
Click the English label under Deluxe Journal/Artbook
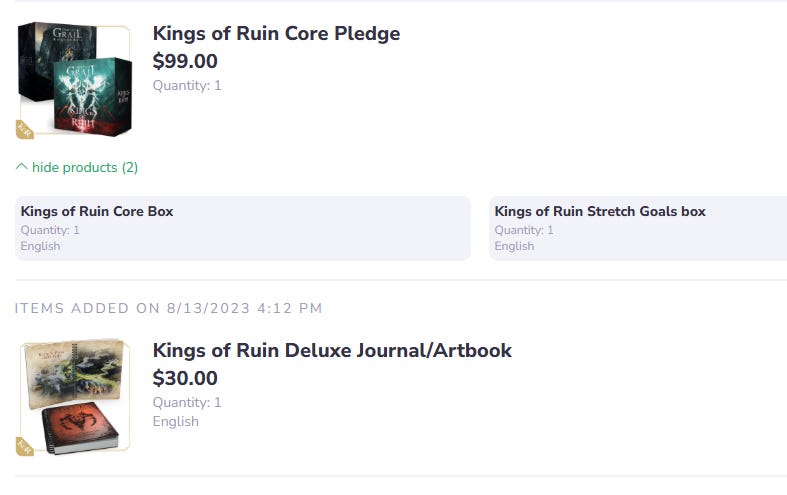pos(175,421)
